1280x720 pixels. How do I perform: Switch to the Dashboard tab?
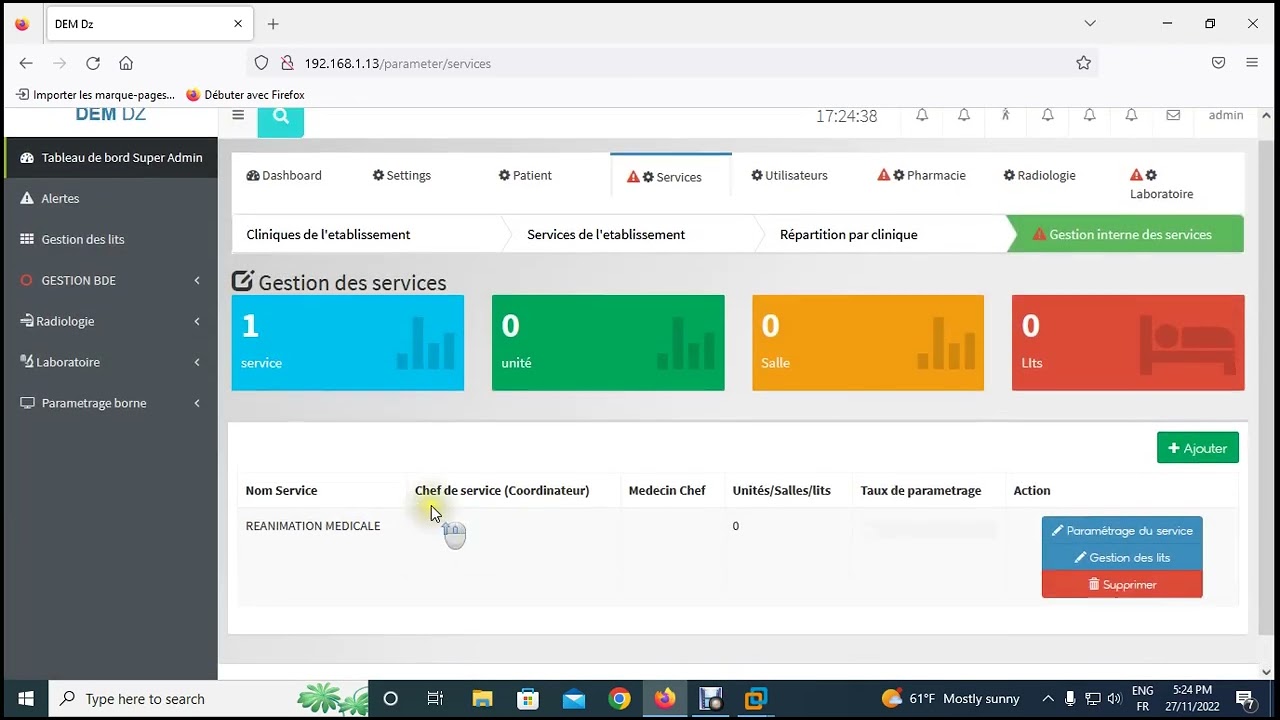(284, 175)
